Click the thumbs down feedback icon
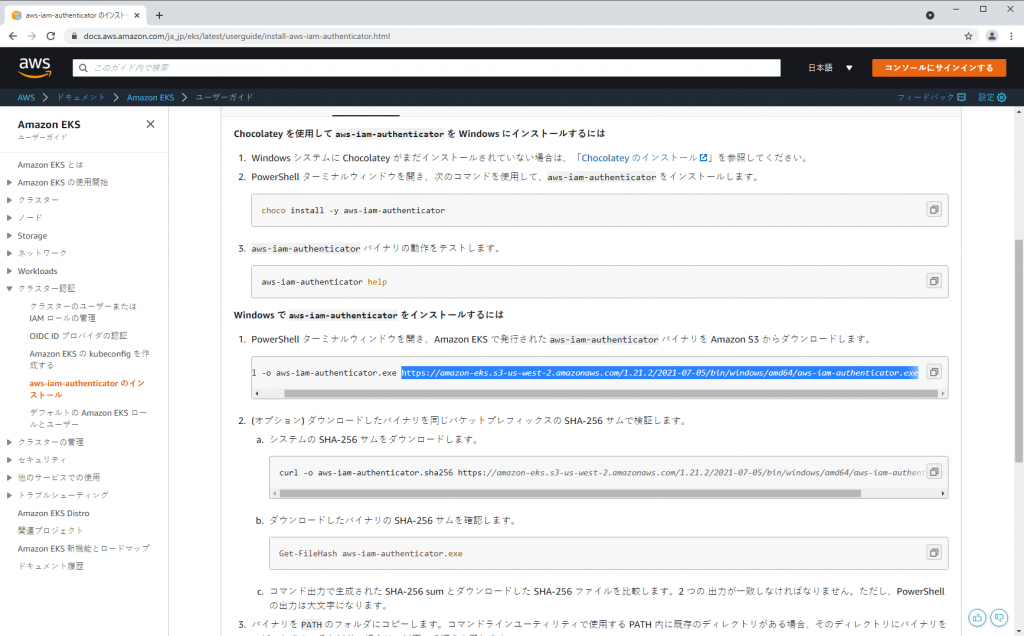 coord(999,618)
